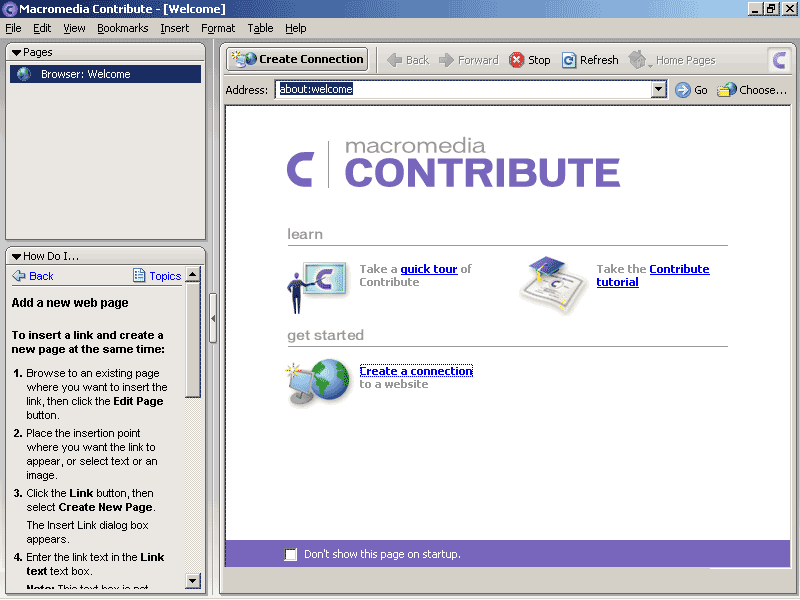Click the Go arrow icon
The image size is (800, 600).
pyautogui.click(x=683, y=90)
